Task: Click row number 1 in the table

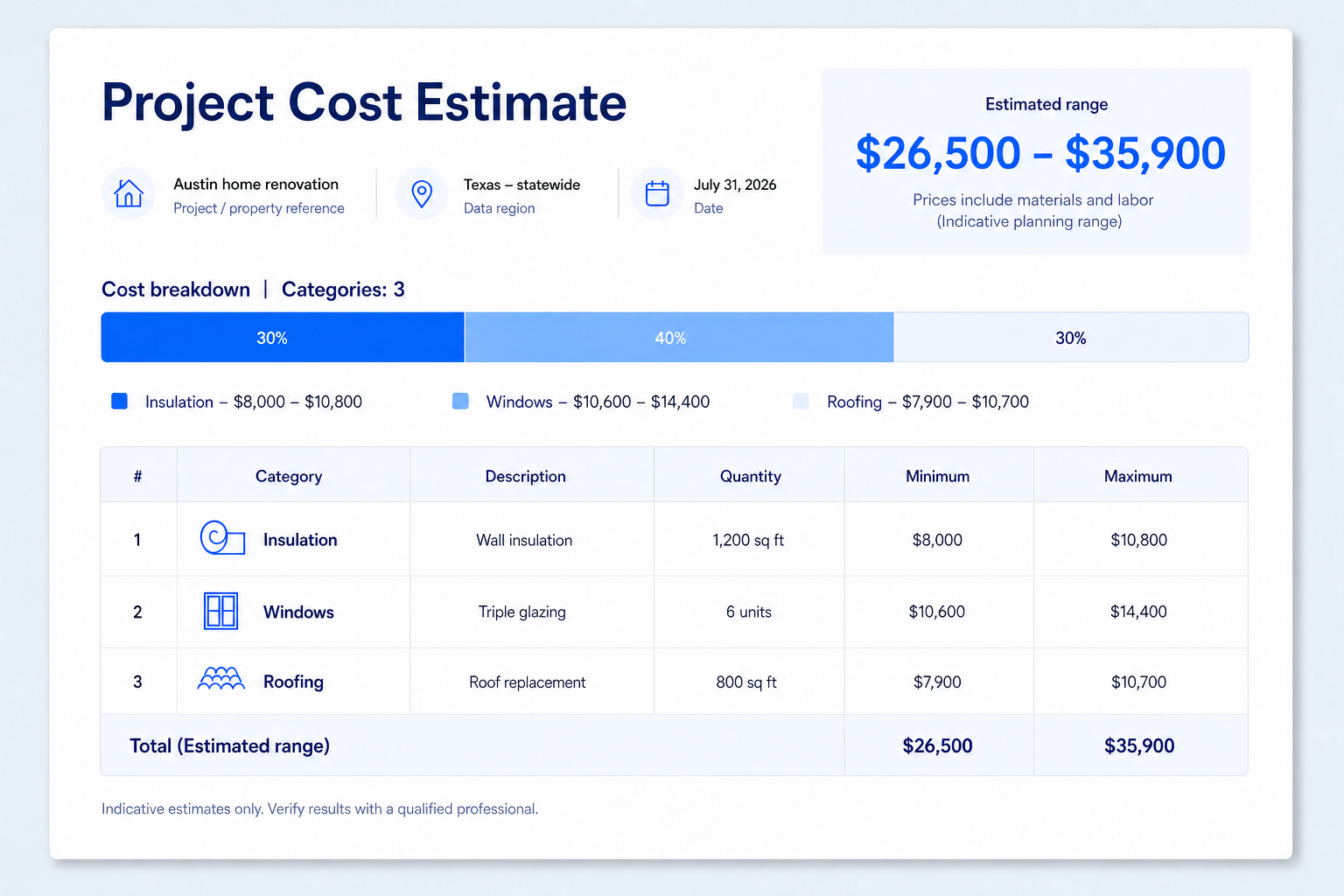Action: click(x=137, y=540)
